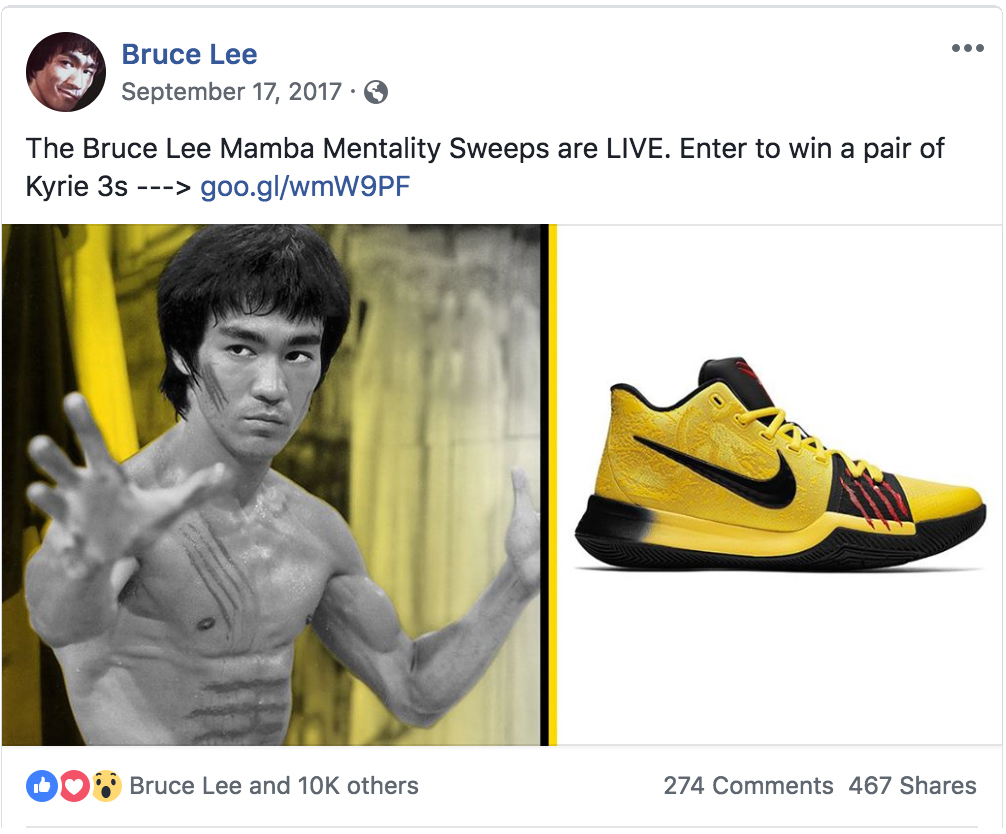1006x834 pixels.
Task: Open the three-dot post options menu
Action: coord(968,48)
